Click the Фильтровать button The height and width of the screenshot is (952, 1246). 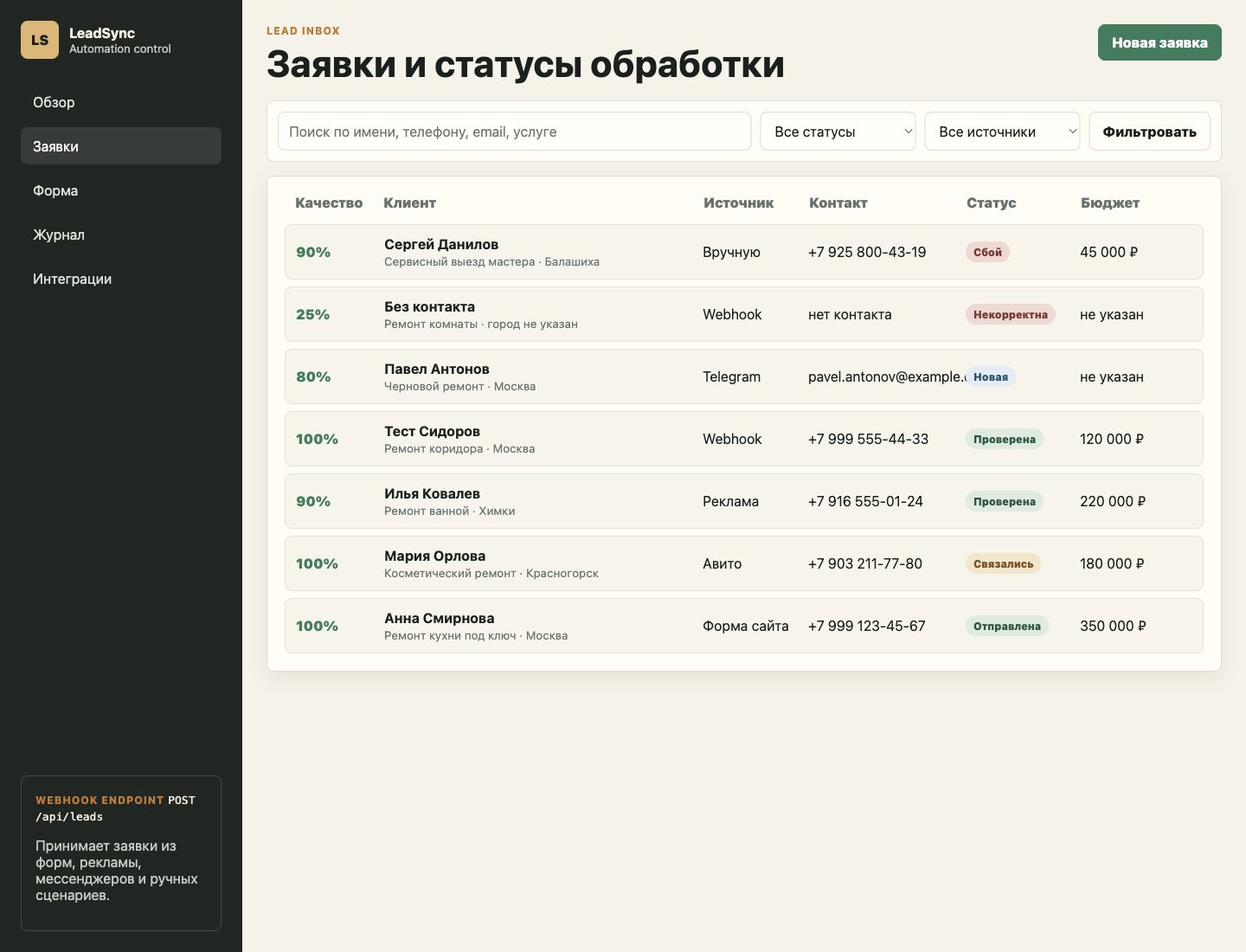pyautogui.click(x=1149, y=132)
